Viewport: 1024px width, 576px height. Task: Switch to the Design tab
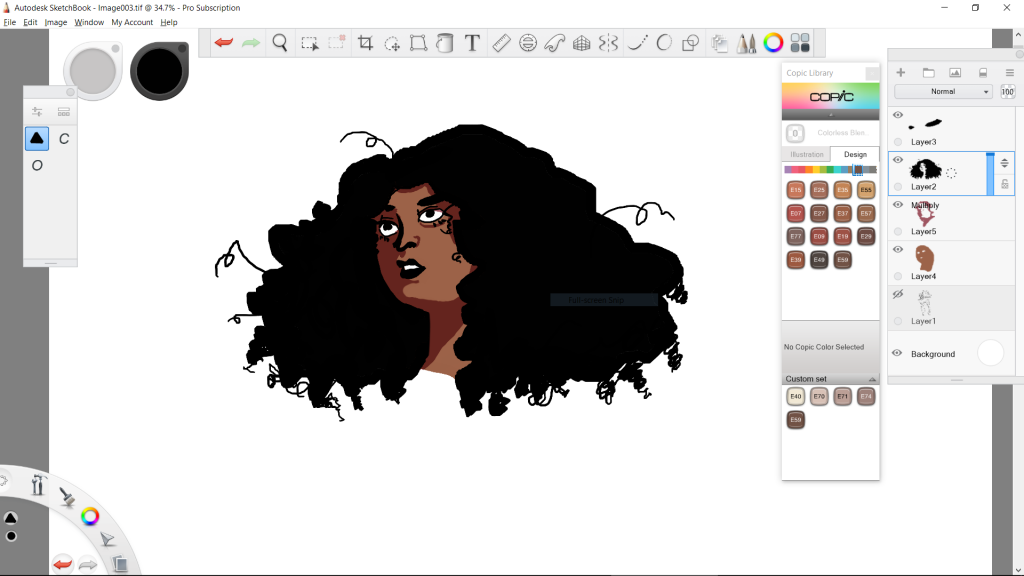click(855, 154)
